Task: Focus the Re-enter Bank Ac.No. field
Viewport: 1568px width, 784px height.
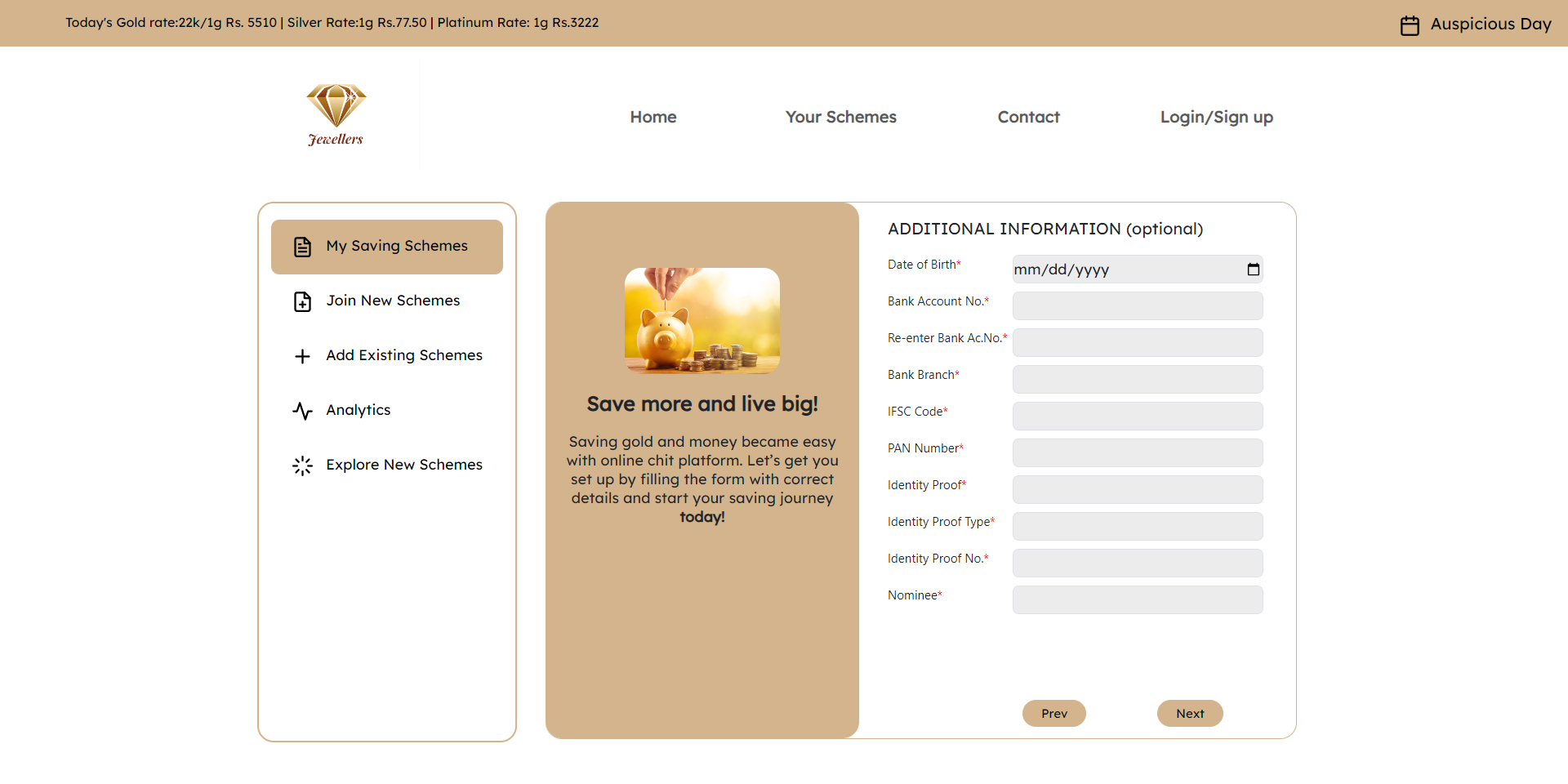Action: (1138, 343)
